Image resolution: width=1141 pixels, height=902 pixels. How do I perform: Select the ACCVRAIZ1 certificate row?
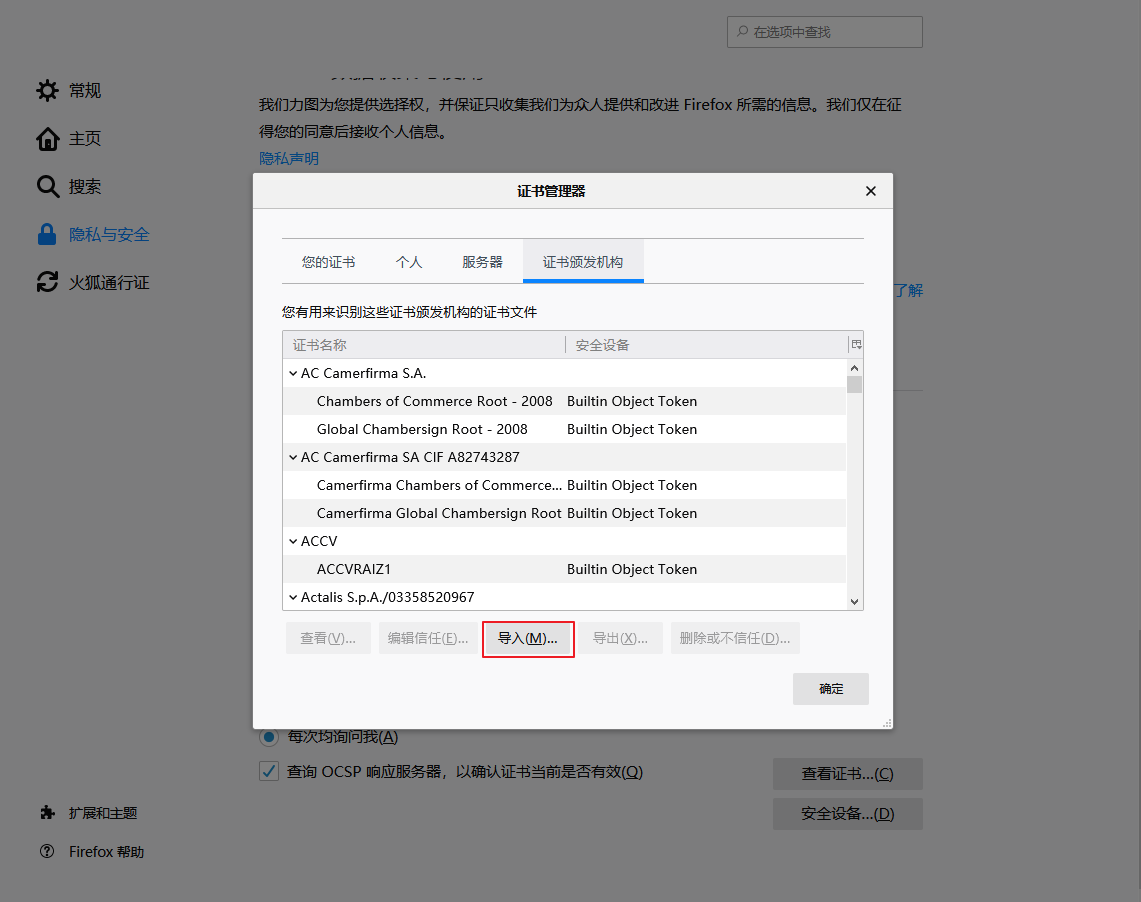pos(565,570)
